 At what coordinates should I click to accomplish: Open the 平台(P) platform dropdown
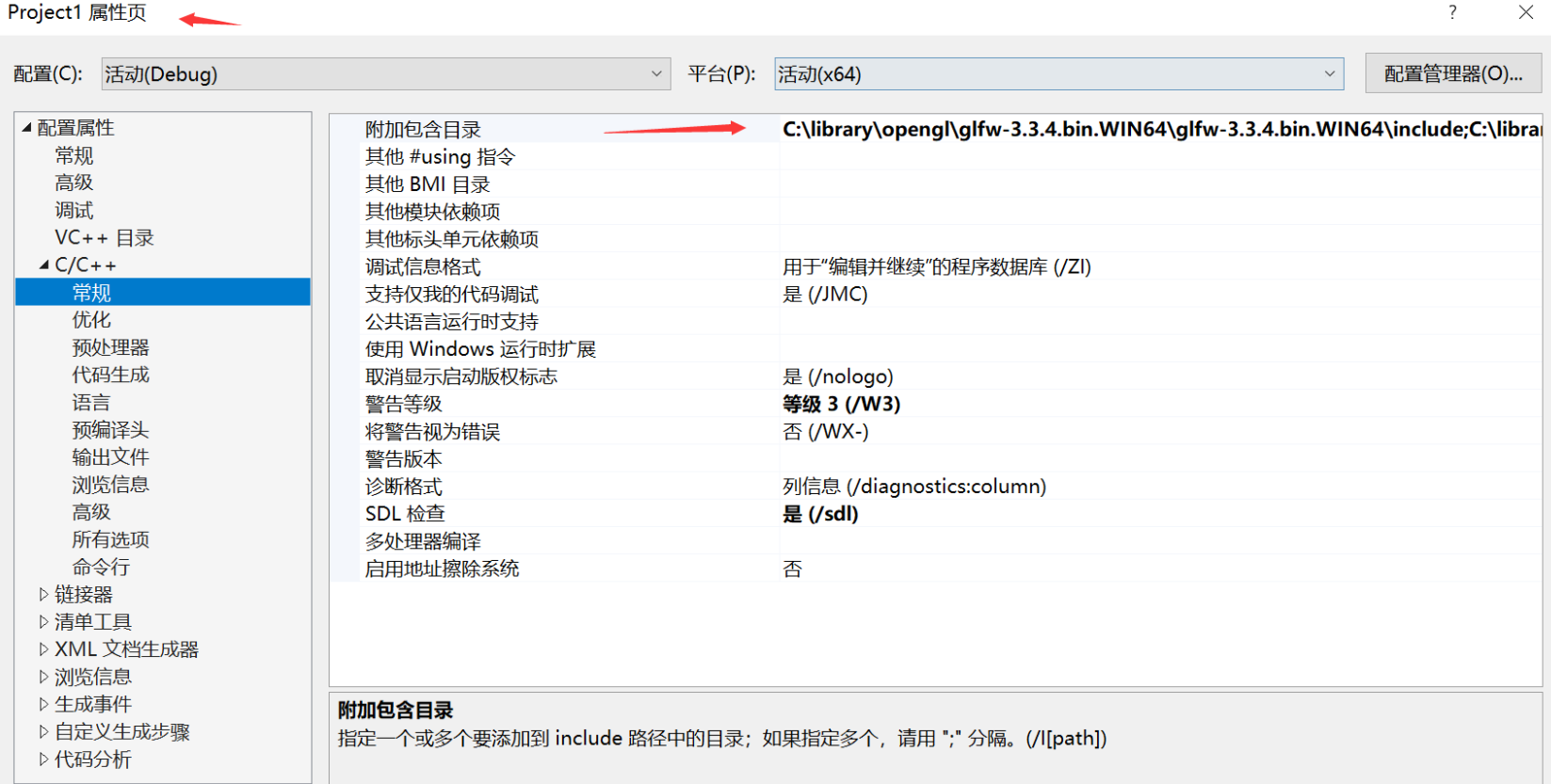coord(1058,74)
